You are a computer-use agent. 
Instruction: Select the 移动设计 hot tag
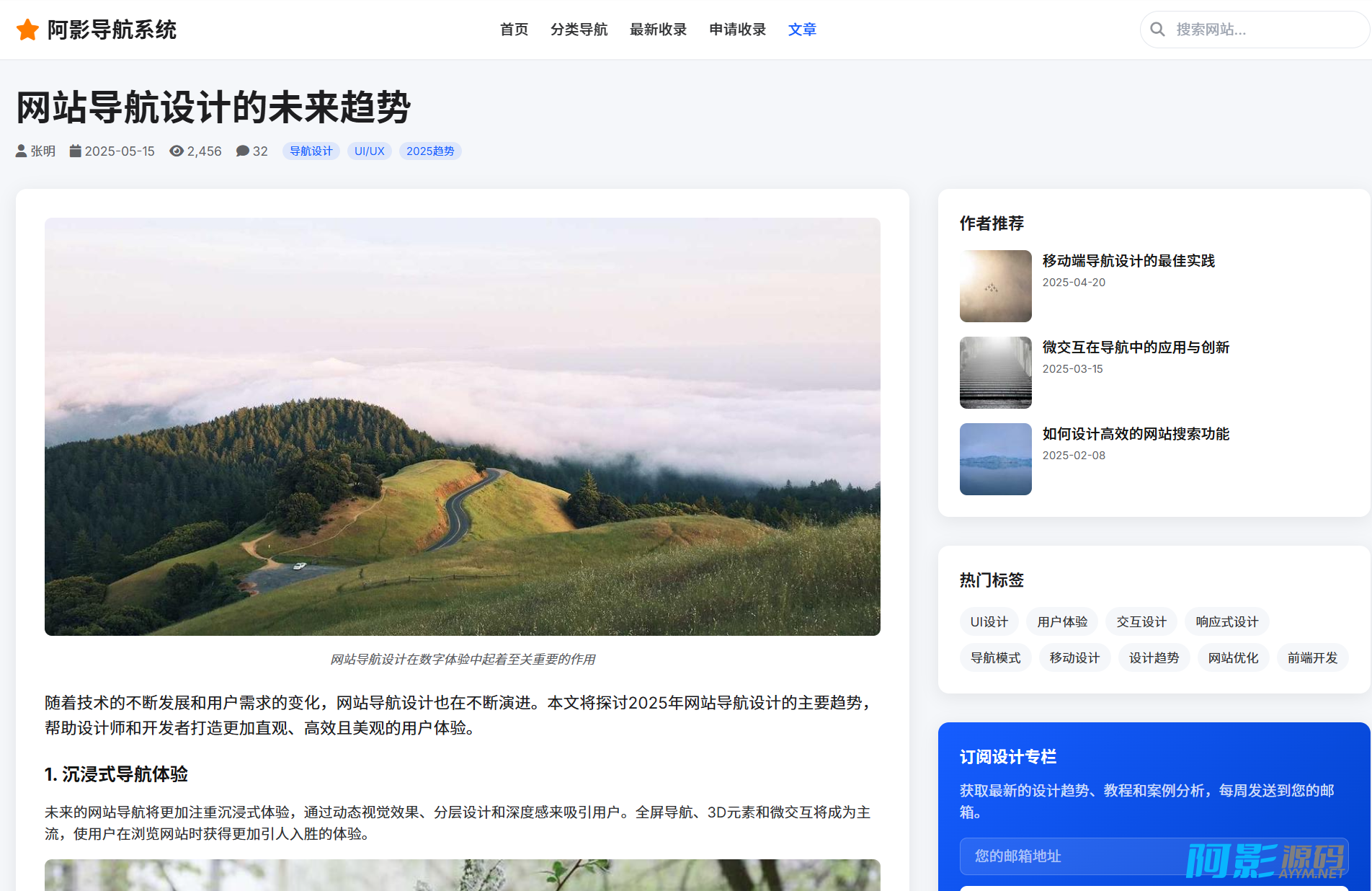click(x=1075, y=657)
